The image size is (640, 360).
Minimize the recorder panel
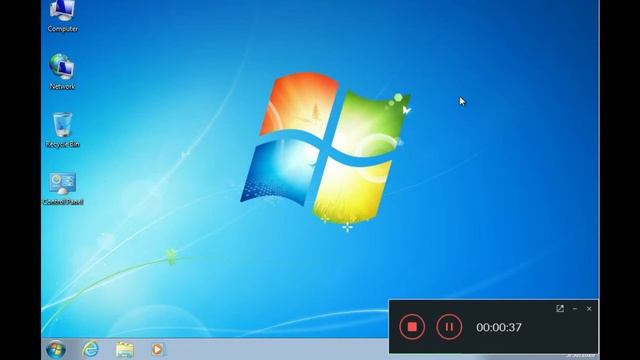575,309
